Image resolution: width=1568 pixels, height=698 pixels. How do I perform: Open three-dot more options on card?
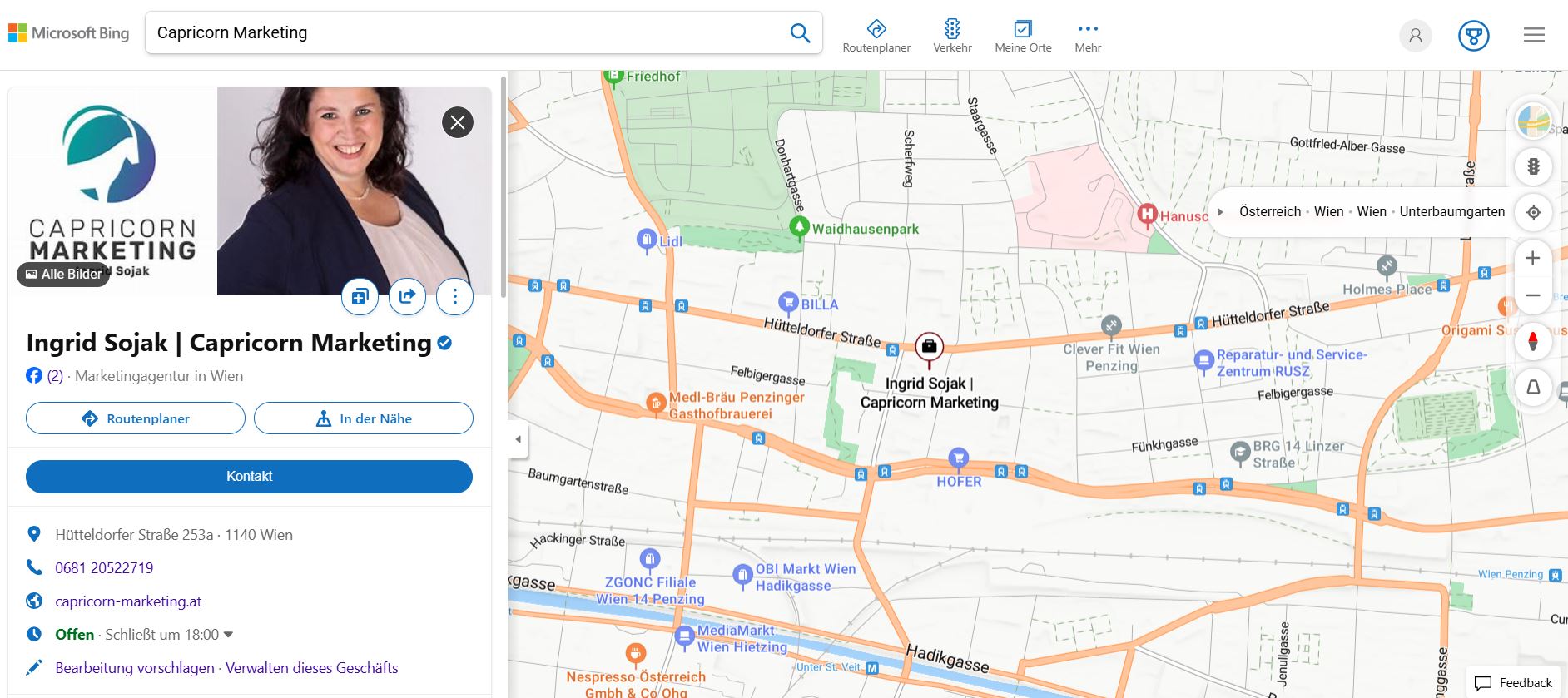coord(454,296)
